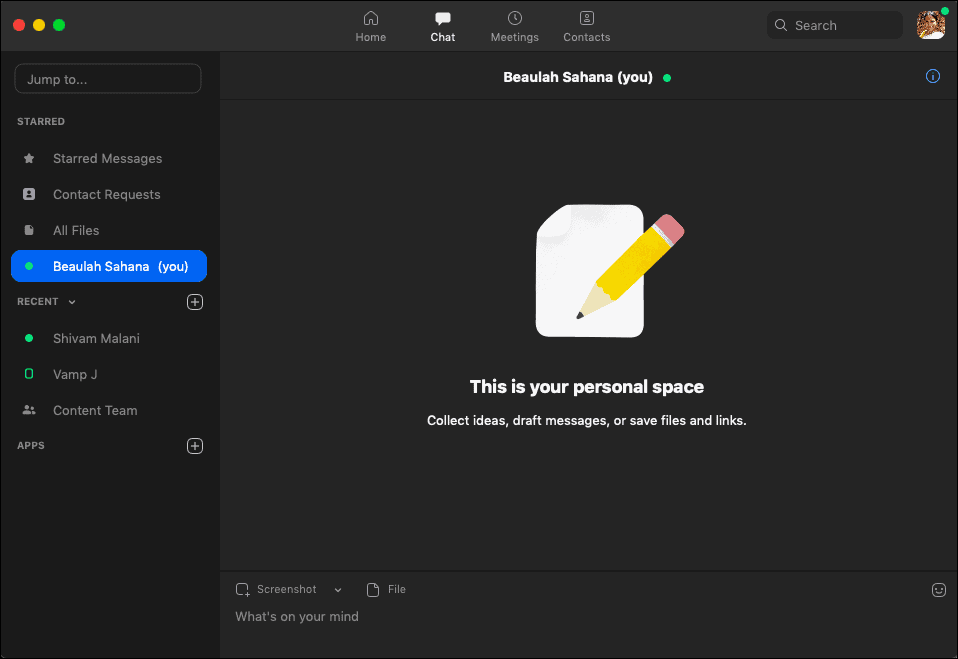Open the Meetings tab
The width and height of the screenshot is (958, 659).
coord(514,26)
